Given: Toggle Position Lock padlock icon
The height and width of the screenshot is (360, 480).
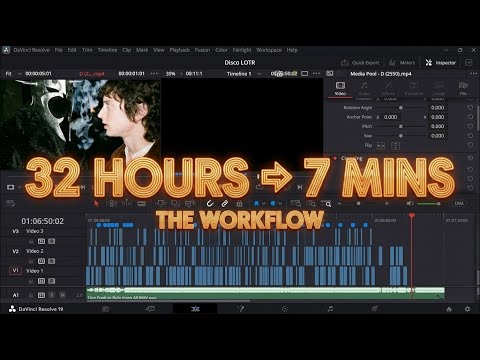Looking at the screenshot, I should (239, 203).
